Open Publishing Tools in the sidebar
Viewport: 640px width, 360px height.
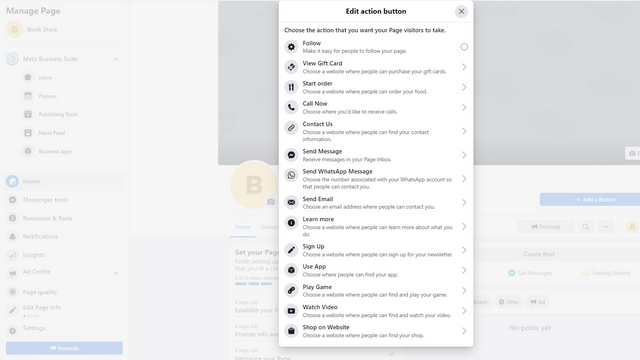[x=58, y=114]
